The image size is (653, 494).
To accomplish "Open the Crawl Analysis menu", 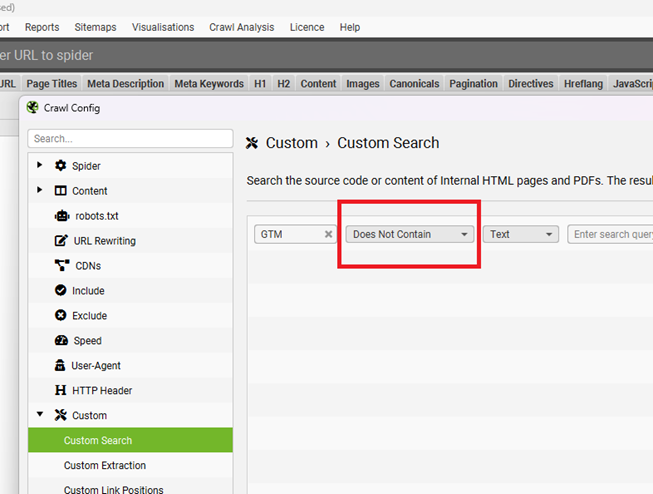I will pyautogui.click(x=242, y=27).
